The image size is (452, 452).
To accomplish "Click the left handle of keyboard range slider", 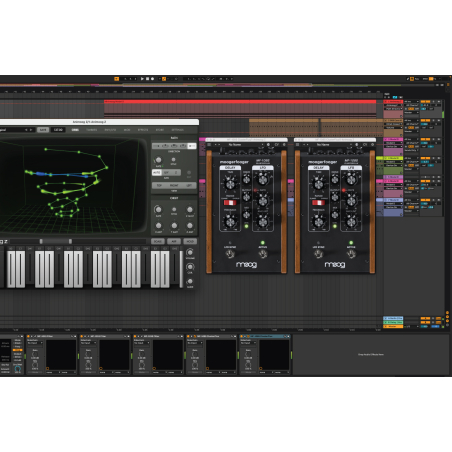I will pyautogui.click(x=41, y=241).
